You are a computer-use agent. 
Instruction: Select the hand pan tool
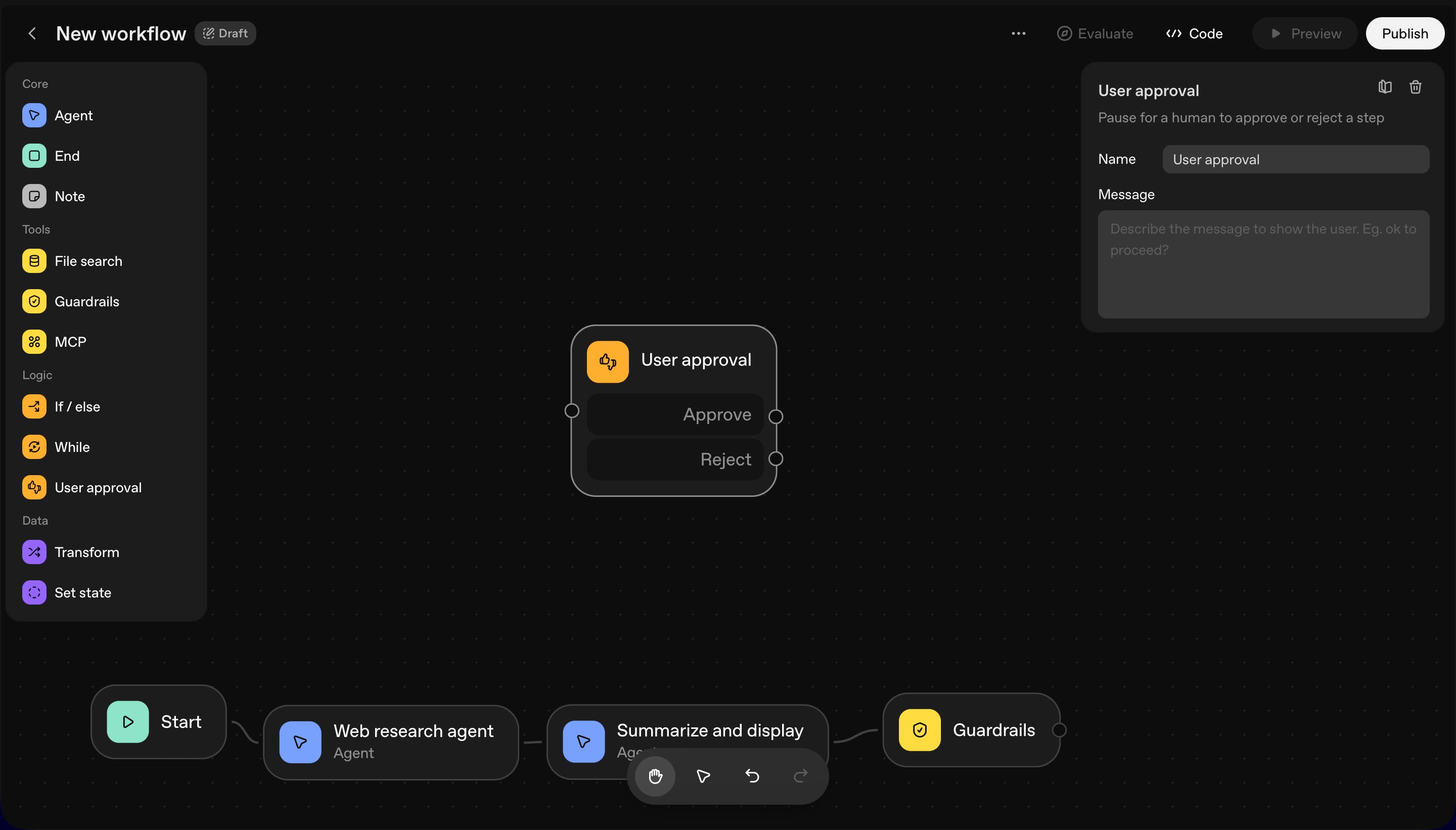[655, 776]
